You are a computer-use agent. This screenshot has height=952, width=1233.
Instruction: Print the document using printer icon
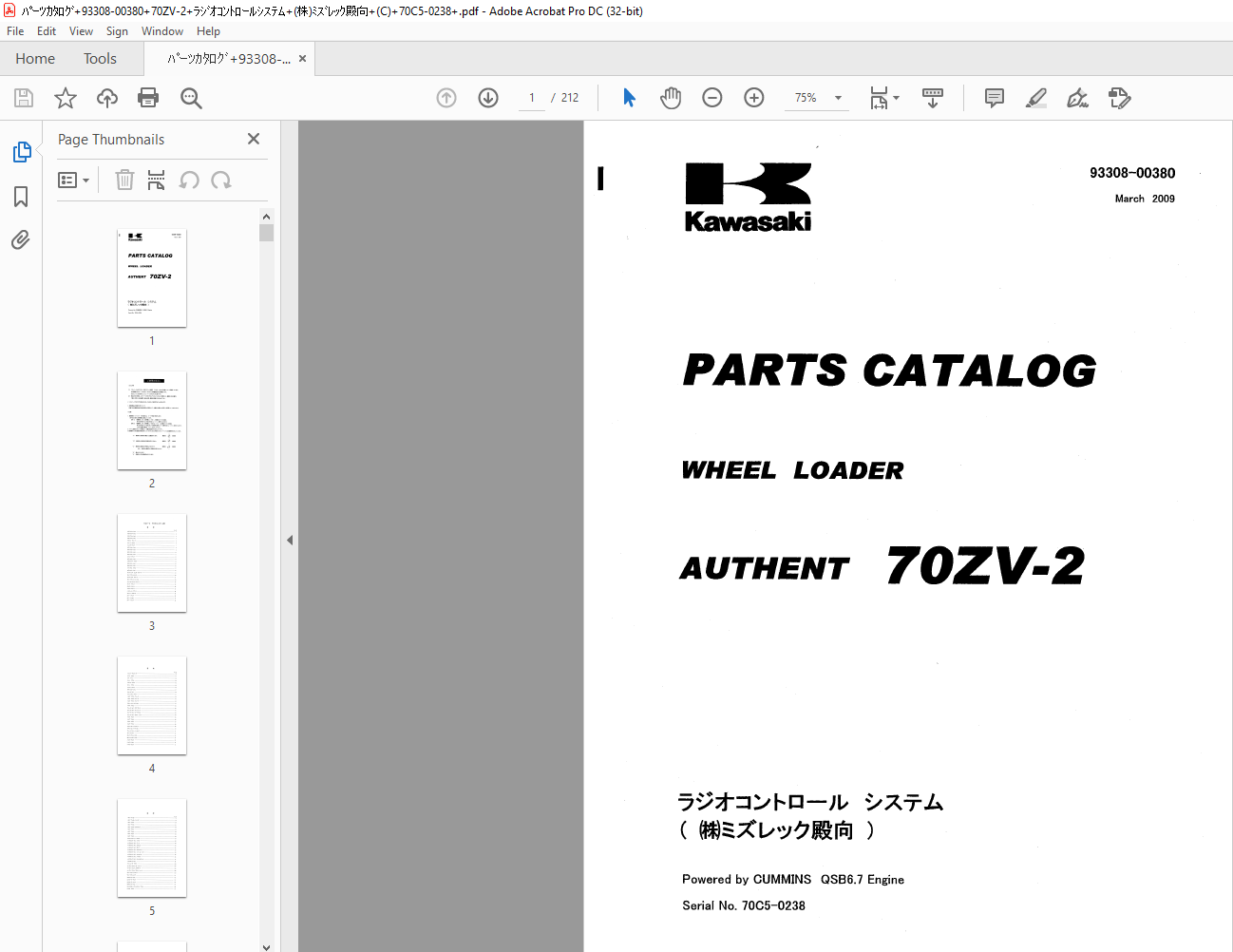(148, 98)
